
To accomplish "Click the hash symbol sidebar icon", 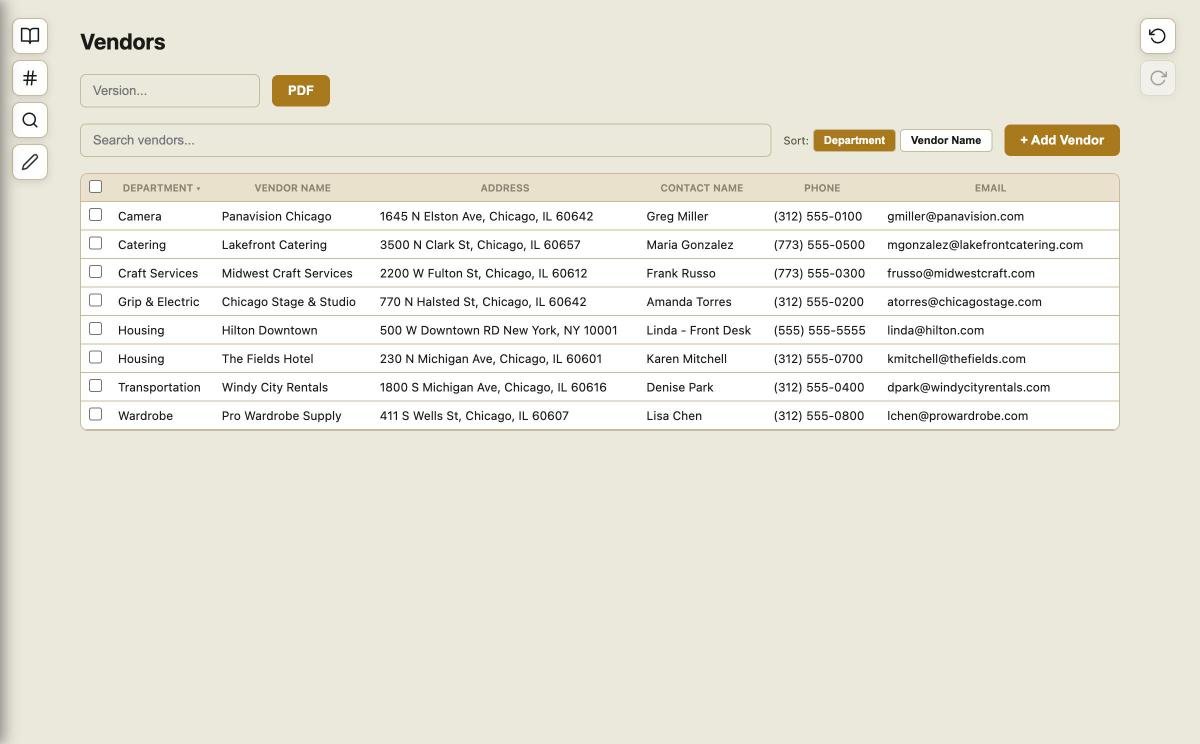I will 30,78.
